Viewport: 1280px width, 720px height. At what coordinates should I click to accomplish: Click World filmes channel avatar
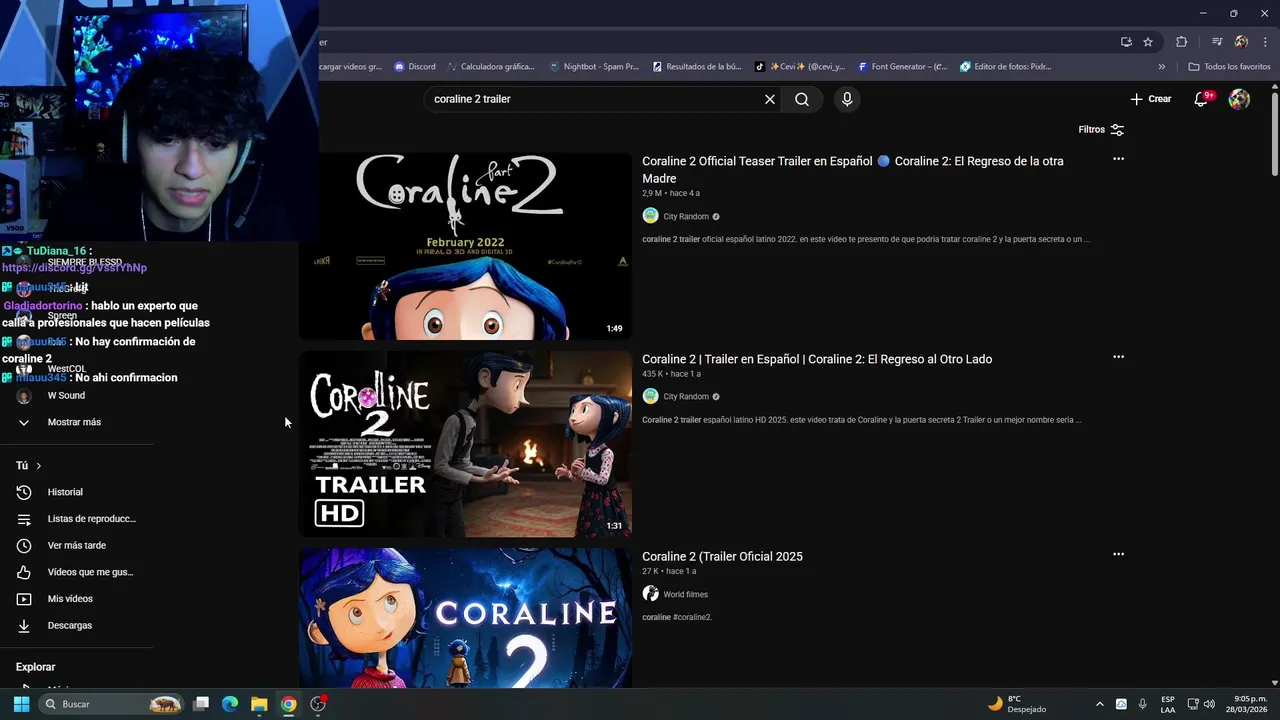click(x=650, y=594)
